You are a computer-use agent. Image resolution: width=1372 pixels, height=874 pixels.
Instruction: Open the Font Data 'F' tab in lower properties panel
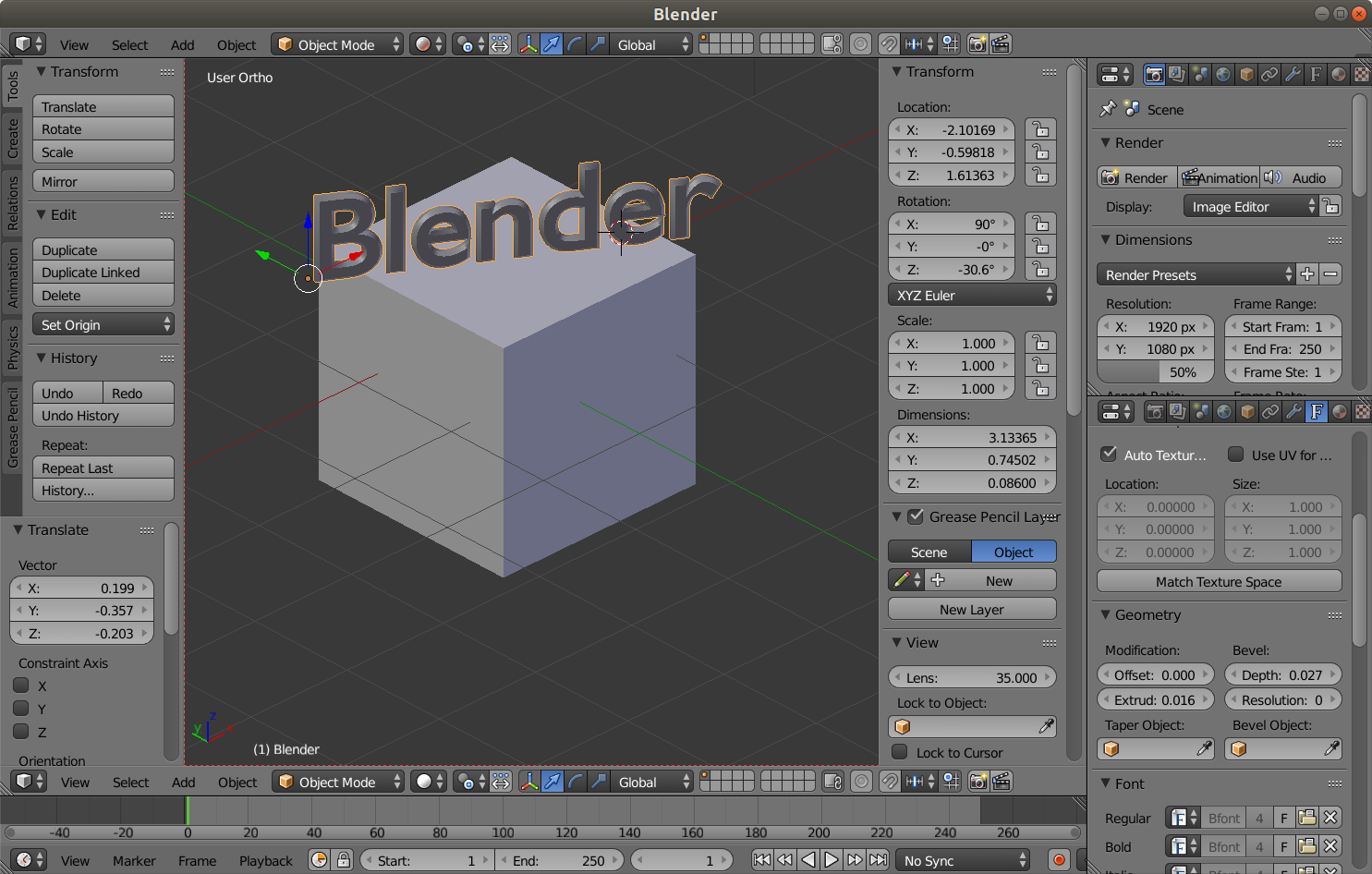pyautogui.click(x=1317, y=411)
